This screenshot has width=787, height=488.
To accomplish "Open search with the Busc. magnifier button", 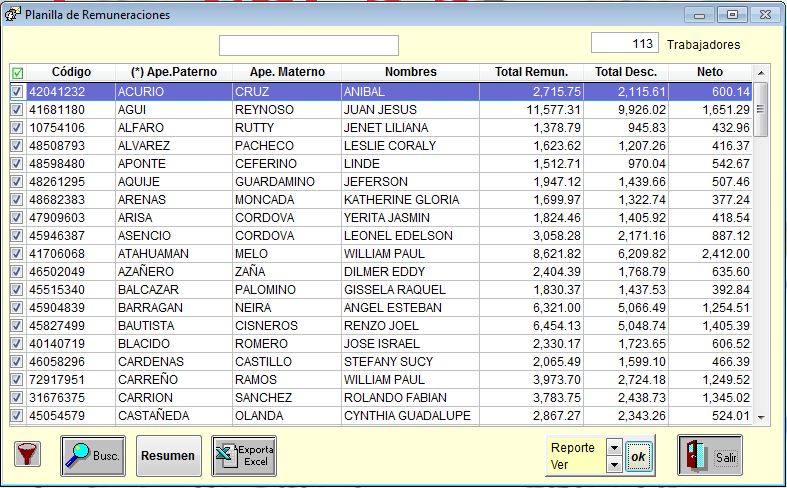I will tap(94, 456).
